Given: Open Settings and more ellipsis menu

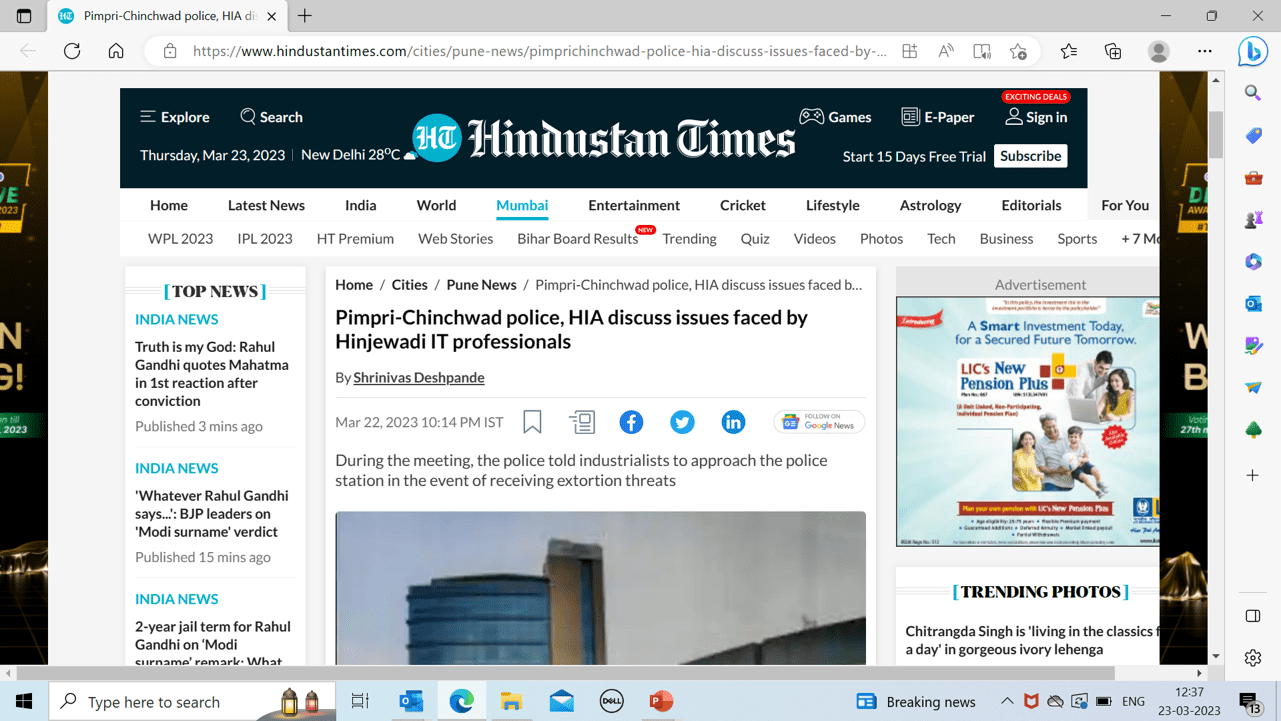Looking at the screenshot, I should coord(1205,51).
